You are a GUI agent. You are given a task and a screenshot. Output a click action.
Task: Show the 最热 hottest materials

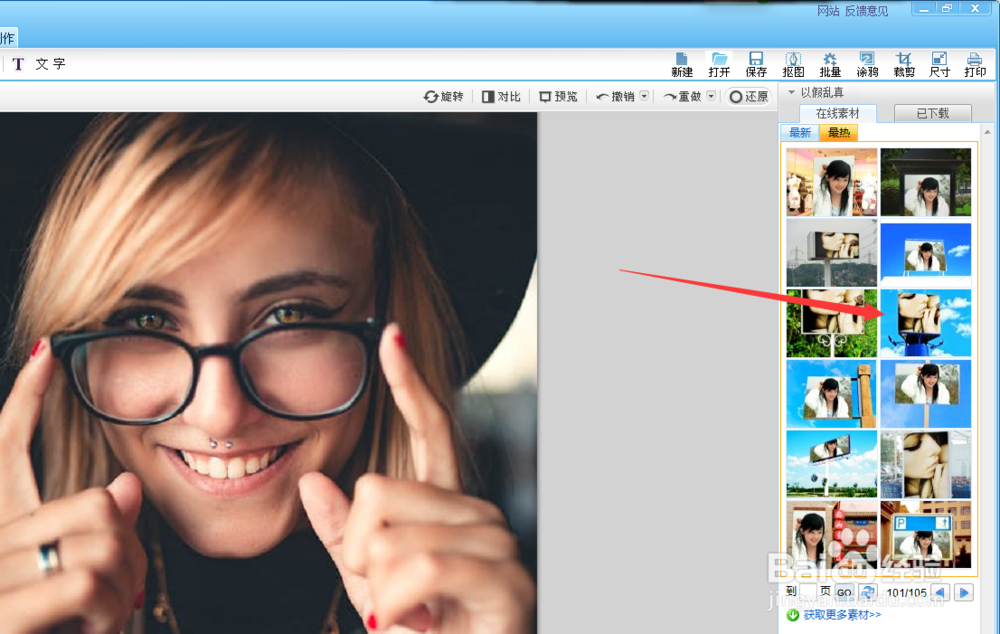click(x=839, y=133)
